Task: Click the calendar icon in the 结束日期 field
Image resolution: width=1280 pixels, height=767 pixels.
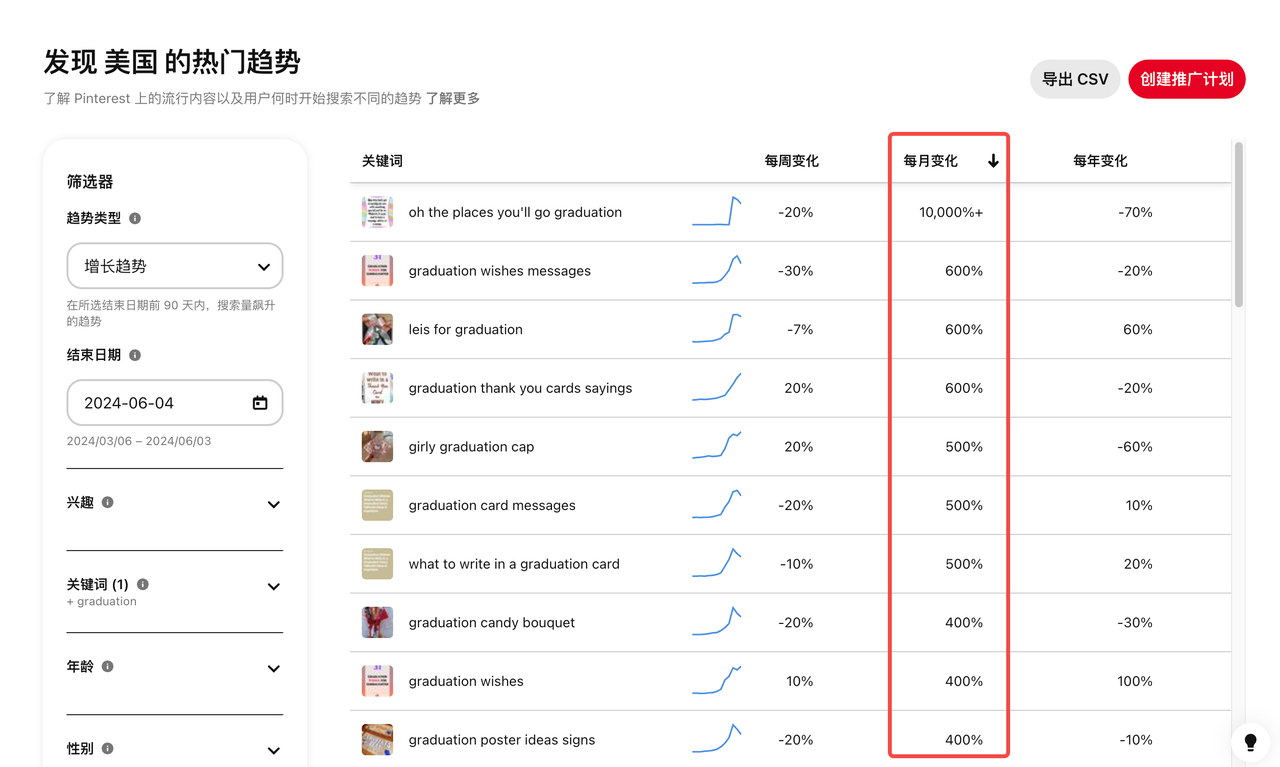Action: tap(259, 402)
